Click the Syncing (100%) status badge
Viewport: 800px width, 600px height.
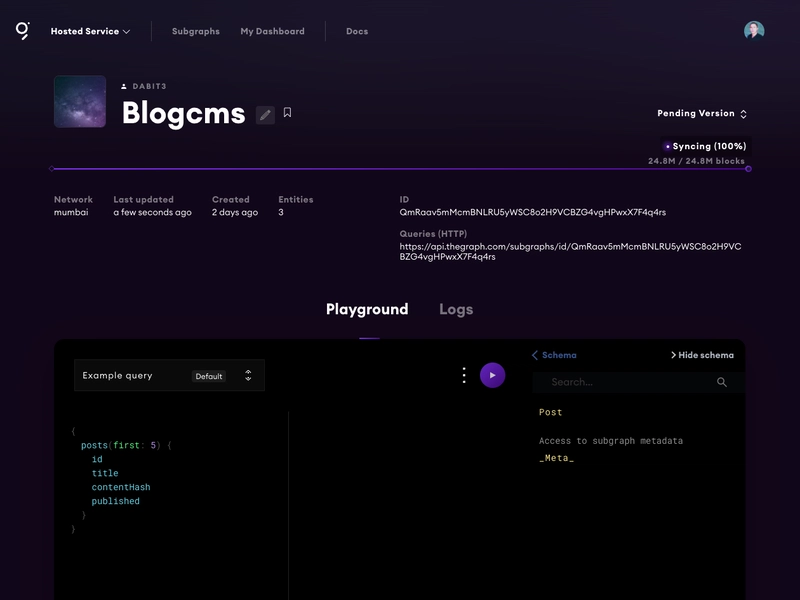[706, 146]
